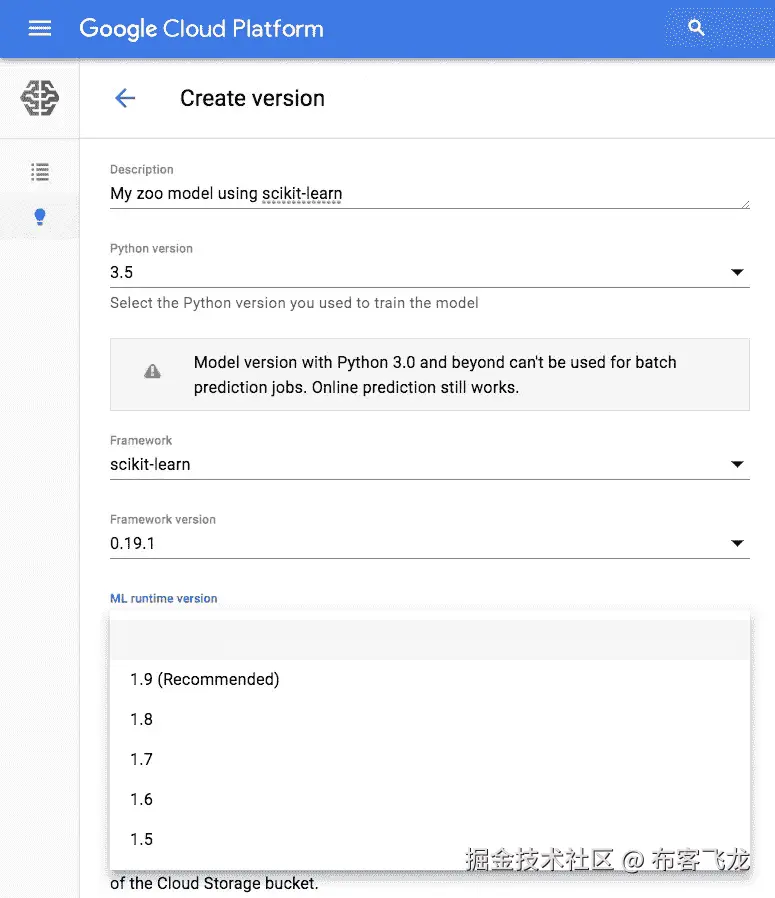Screen dimensions: 775x898
Task: Click the ML Engine brain icon
Action: [x=40, y=98]
